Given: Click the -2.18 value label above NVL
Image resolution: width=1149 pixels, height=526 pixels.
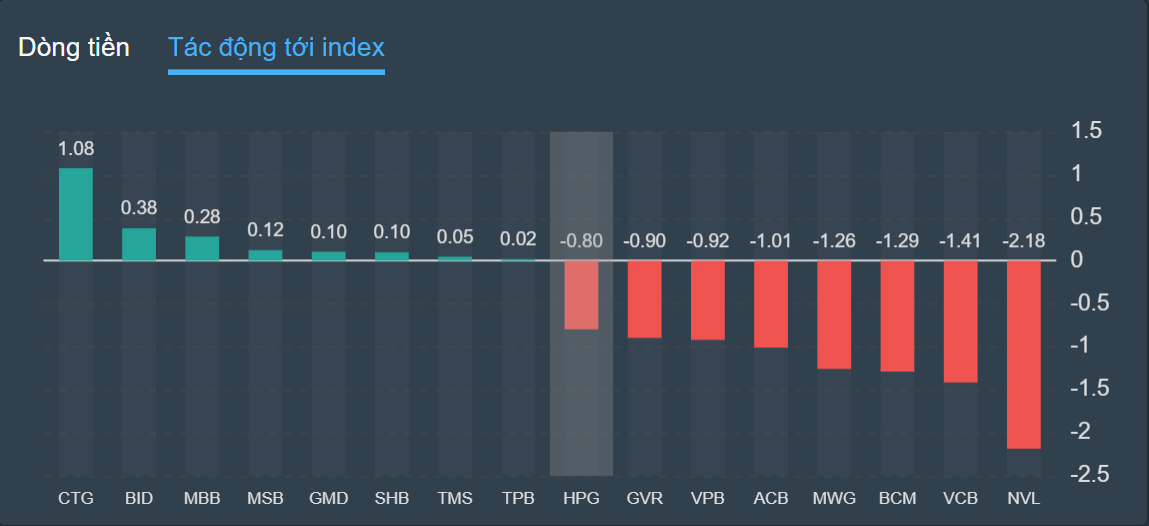Looking at the screenshot, I should pyautogui.click(x=1023, y=241).
